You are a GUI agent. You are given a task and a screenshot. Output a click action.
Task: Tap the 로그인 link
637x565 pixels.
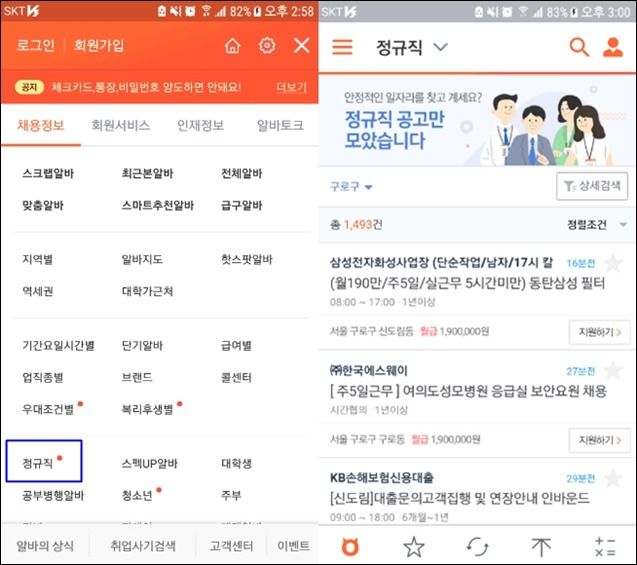click(35, 45)
